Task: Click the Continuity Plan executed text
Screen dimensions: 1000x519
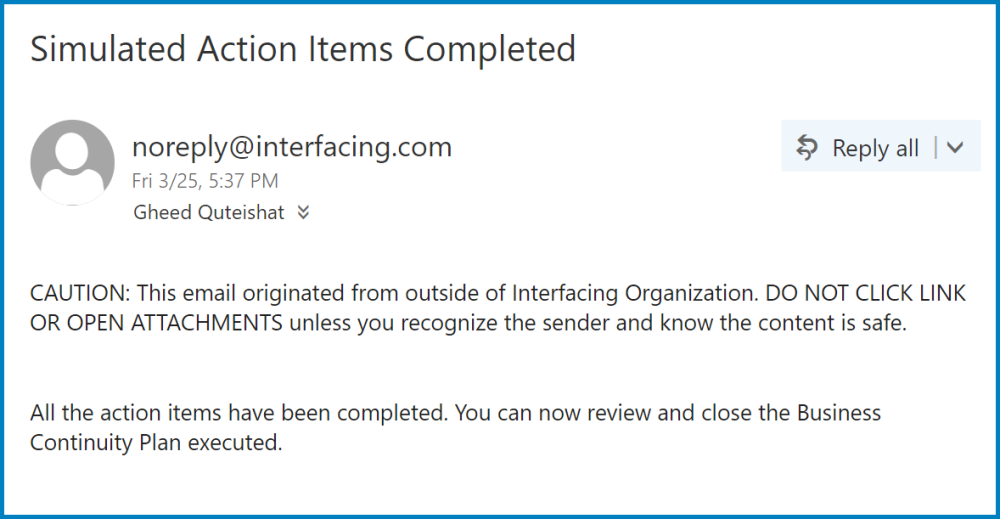Action: pyautogui.click(x=157, y=442)
